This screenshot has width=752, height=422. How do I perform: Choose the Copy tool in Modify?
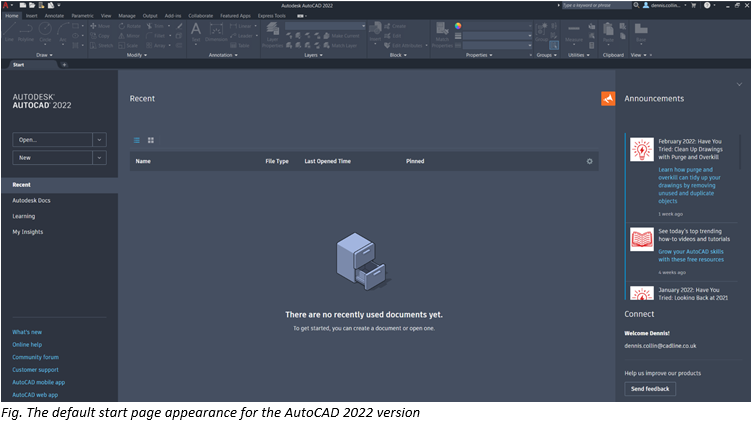pyautogui.click(x=100, y=35)
